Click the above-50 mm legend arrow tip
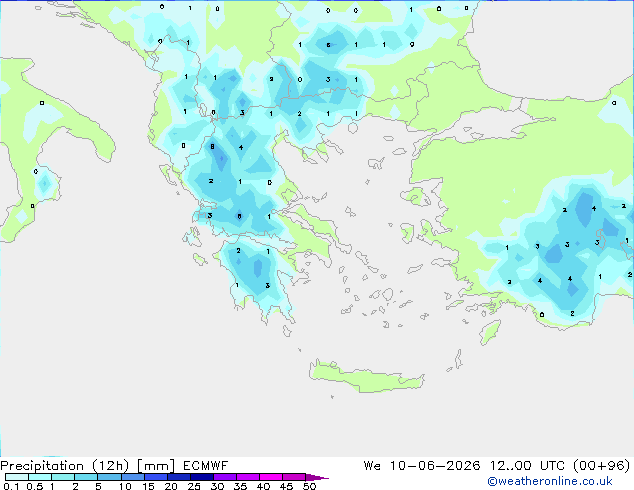The width and height of the screenshot is (634, 490). coord(317,478)
